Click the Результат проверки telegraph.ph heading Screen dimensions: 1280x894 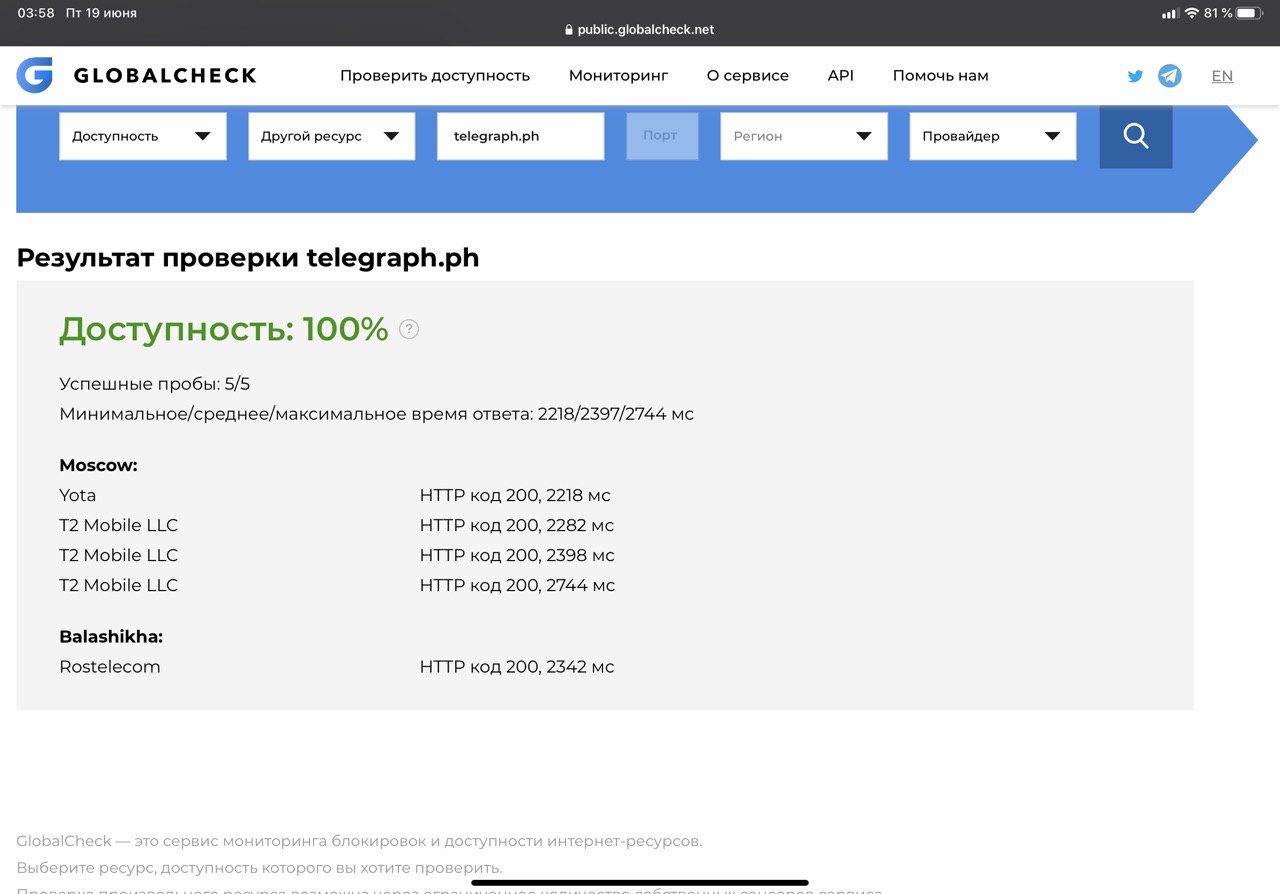tap(248, 258)
